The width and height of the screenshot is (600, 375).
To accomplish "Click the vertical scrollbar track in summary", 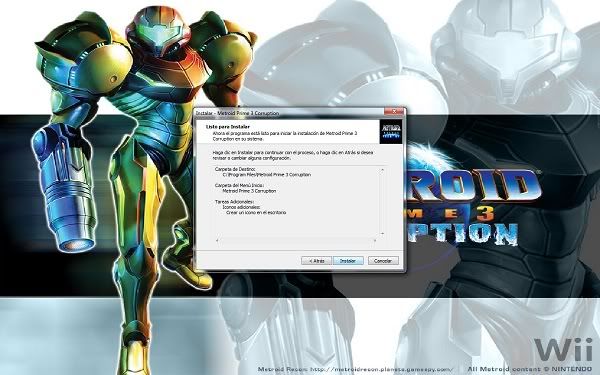I will point(382,202).
